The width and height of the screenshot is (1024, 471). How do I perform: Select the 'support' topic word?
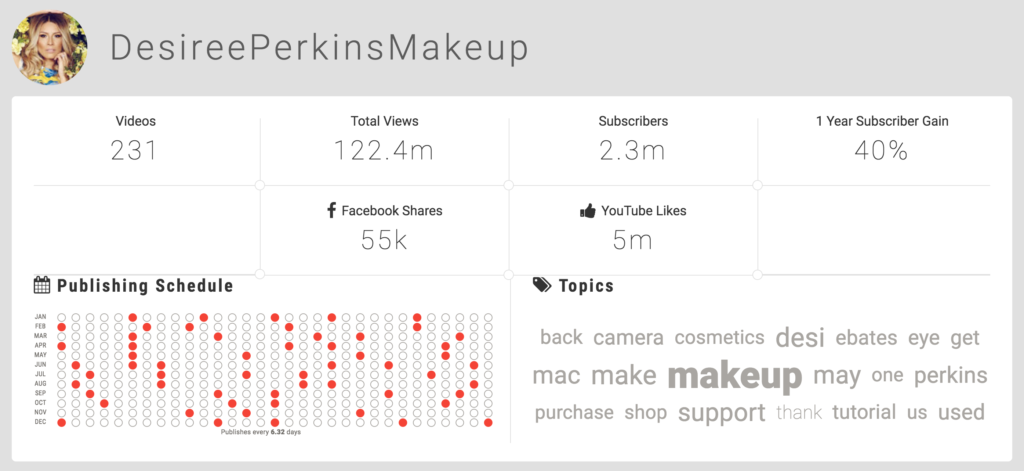click(722, 413)
